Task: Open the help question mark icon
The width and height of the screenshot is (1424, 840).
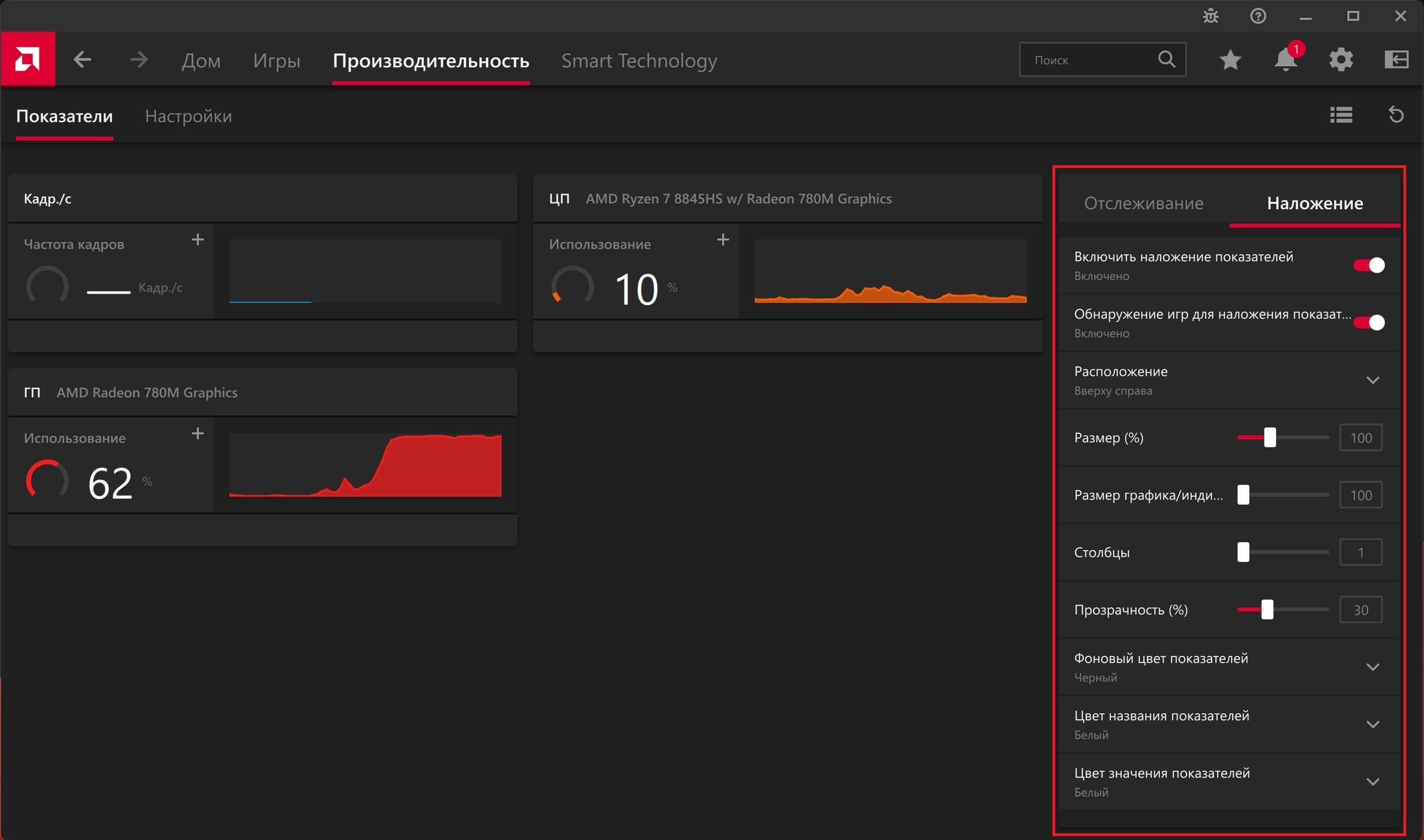Action: pyautogui.click(x=1258, y=16)
